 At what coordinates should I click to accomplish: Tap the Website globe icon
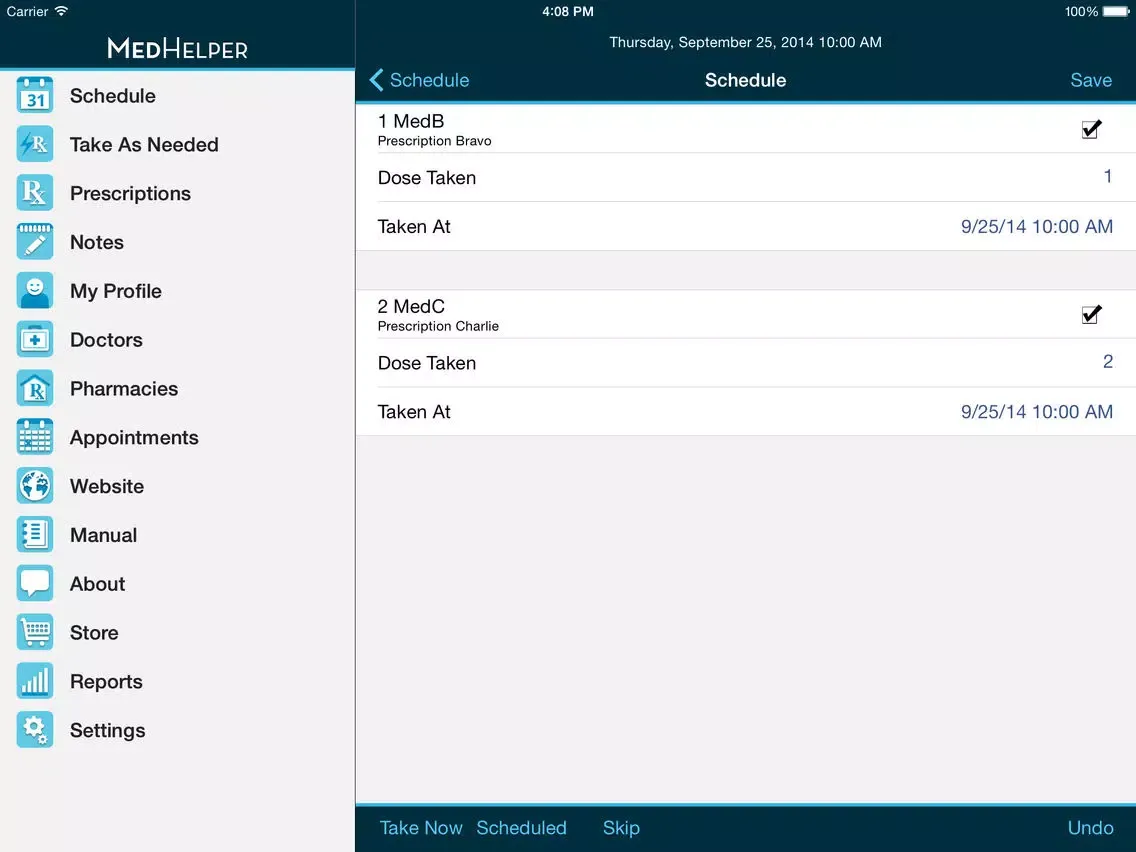tap(35, 485)
